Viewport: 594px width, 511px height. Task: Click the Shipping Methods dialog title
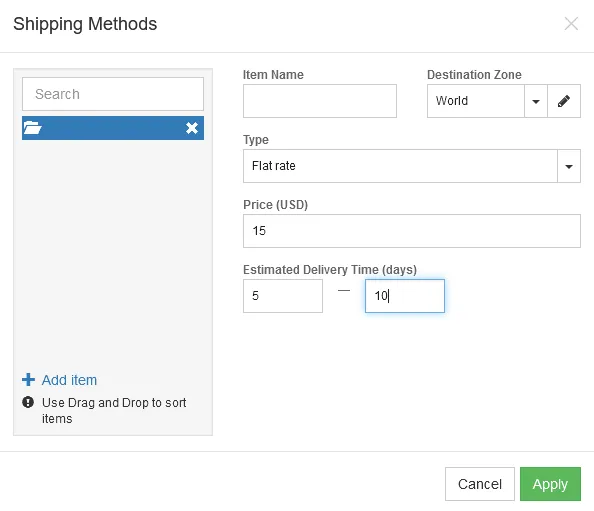tap(85, 24)
